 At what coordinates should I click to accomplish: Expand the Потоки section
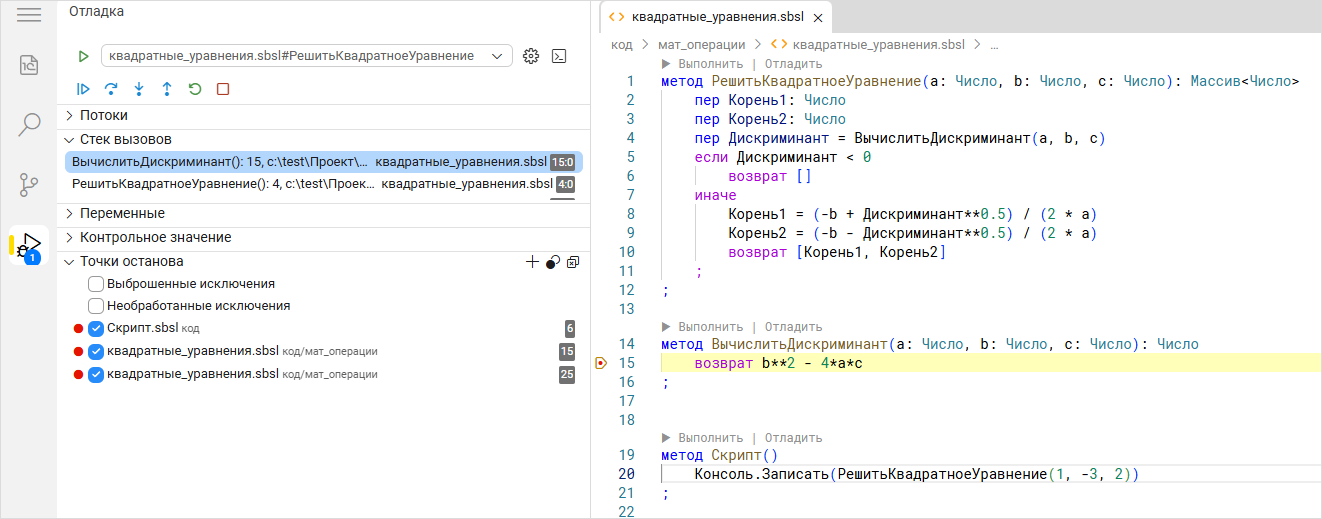pyautogui.click(x=104, y=116)
